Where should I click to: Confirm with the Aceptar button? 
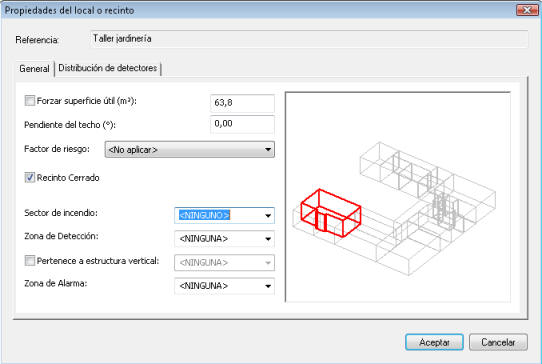pos(434,342)
